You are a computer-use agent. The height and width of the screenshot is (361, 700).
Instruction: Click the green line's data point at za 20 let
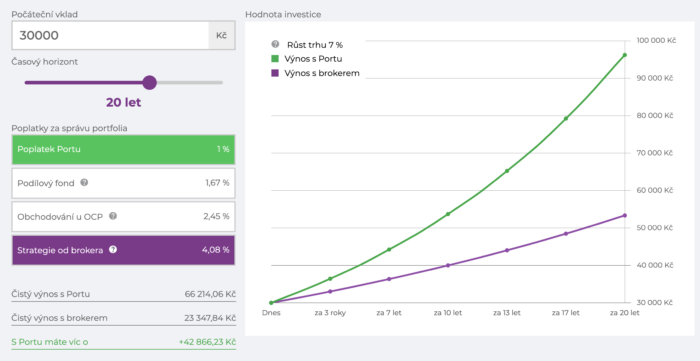[625, 55]
